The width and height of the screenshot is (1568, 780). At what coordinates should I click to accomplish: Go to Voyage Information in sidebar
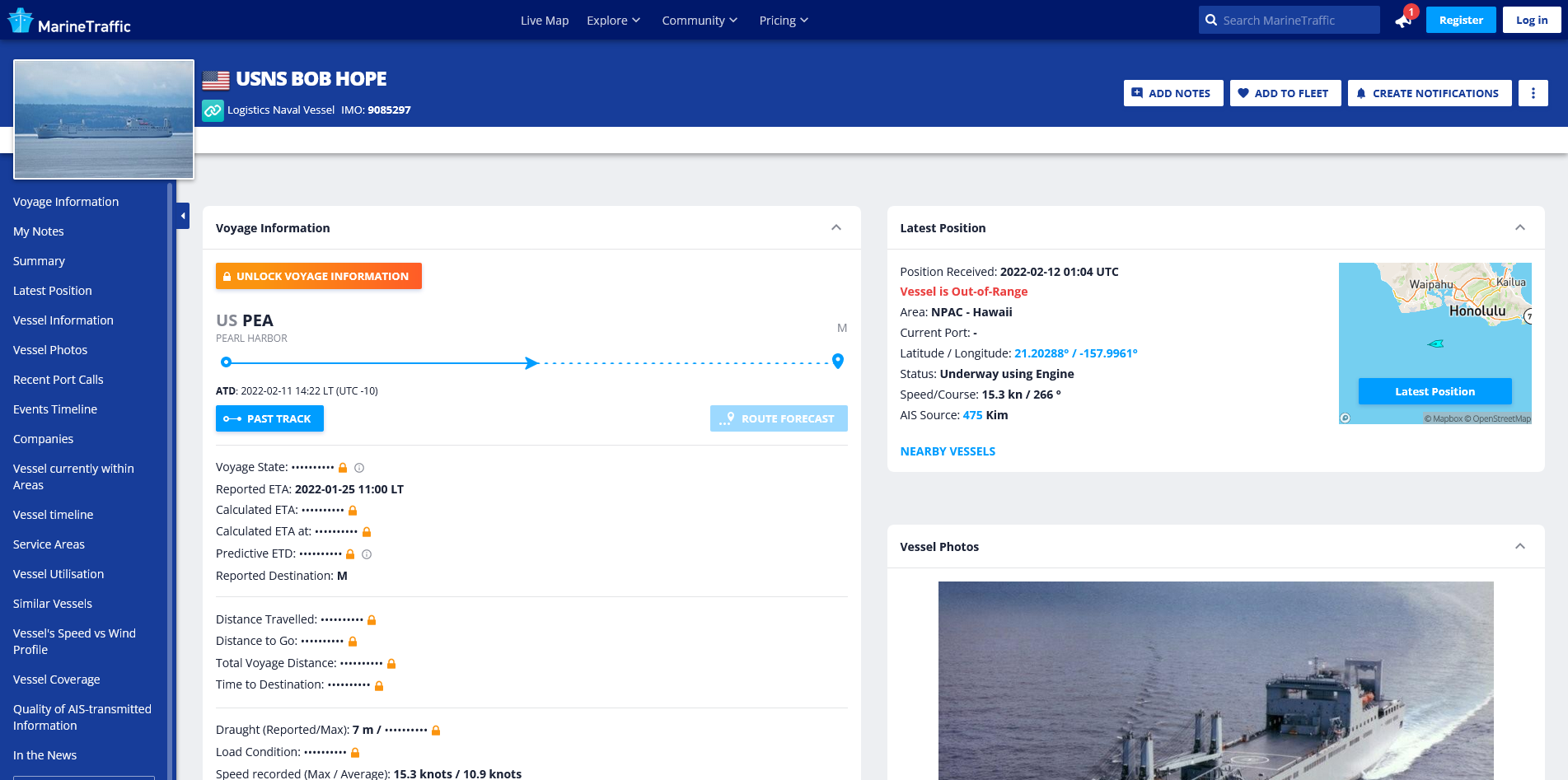click(x=66, y=202)
